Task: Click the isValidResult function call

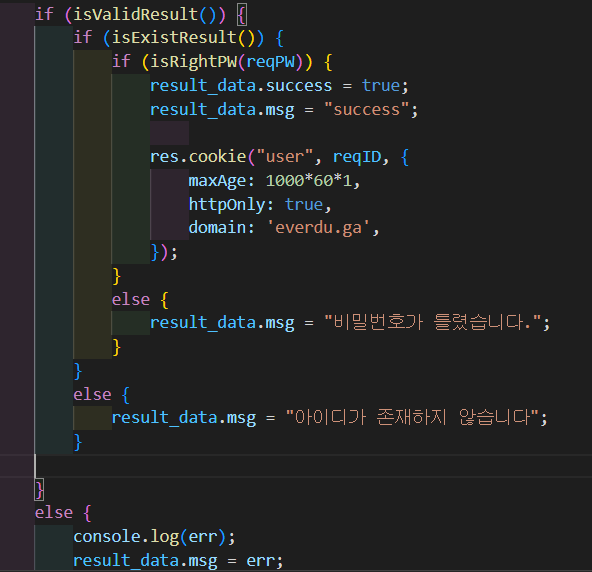Action: coord(136,15)
